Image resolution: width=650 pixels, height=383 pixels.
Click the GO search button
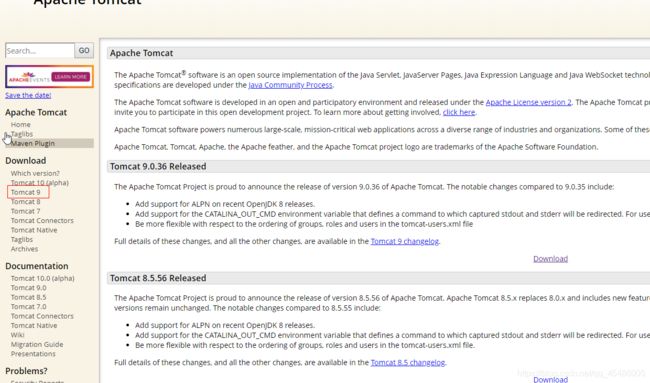point(84,51)
